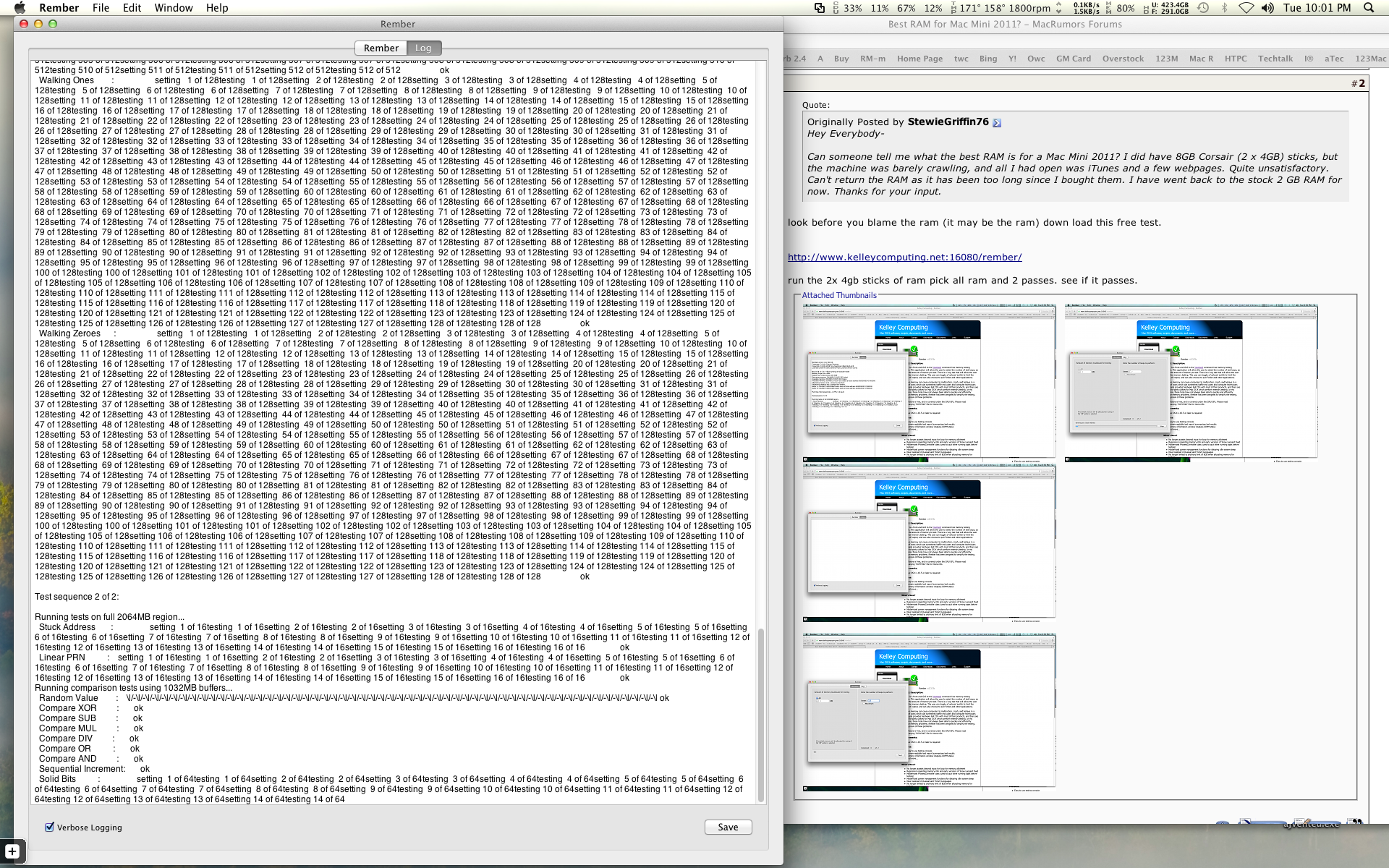Click the Overstock bookmark
The image size is (1389, 868).
coord(1123,59)
